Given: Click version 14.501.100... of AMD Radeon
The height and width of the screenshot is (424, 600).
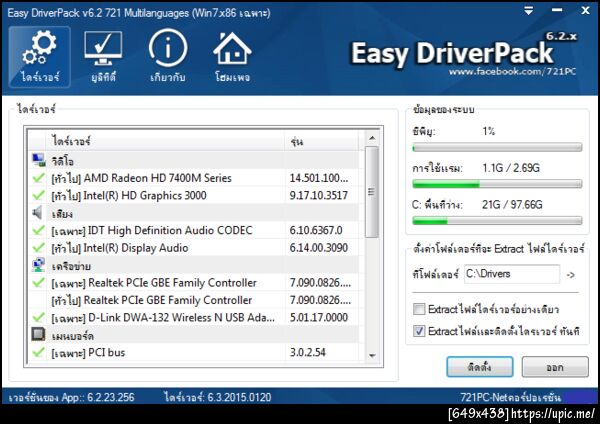Looking at the screenshot, I should tap(319, 178).
